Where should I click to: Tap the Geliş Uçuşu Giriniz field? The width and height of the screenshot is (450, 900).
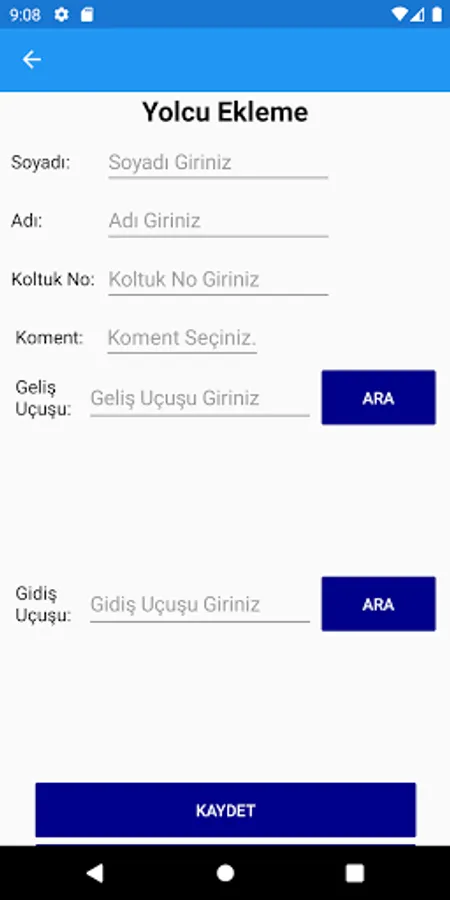[x=200, y=398]
